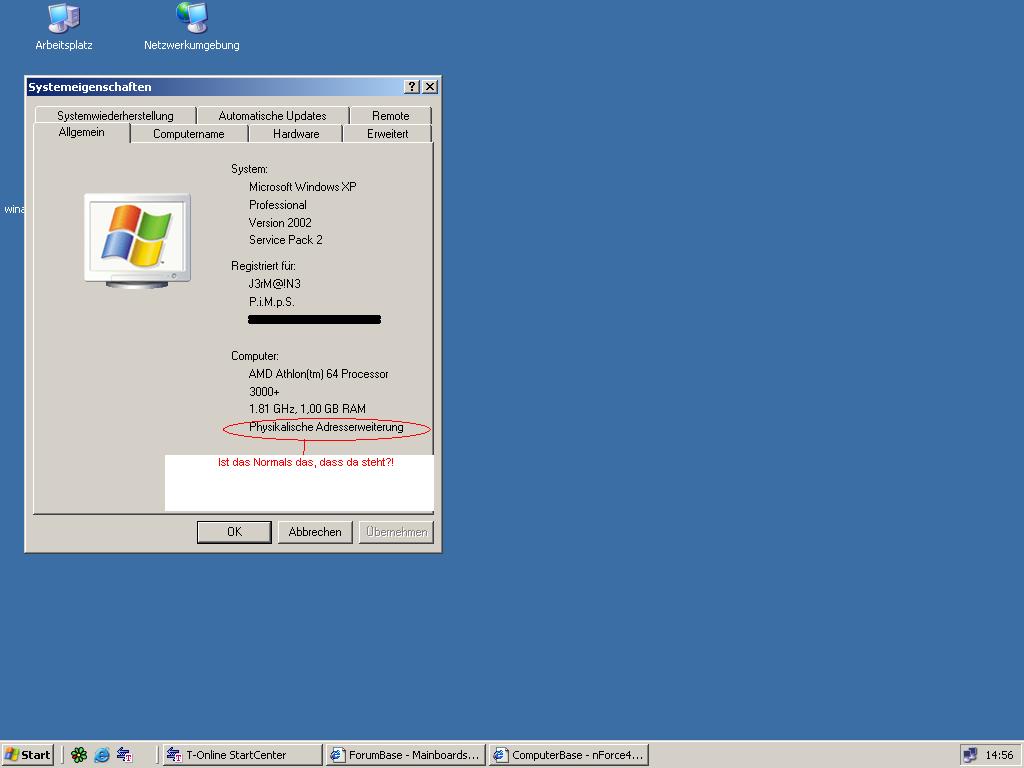Close the Systemeigenschaften dialog
Screen dimensions: 1024x768
coord(430,87)
